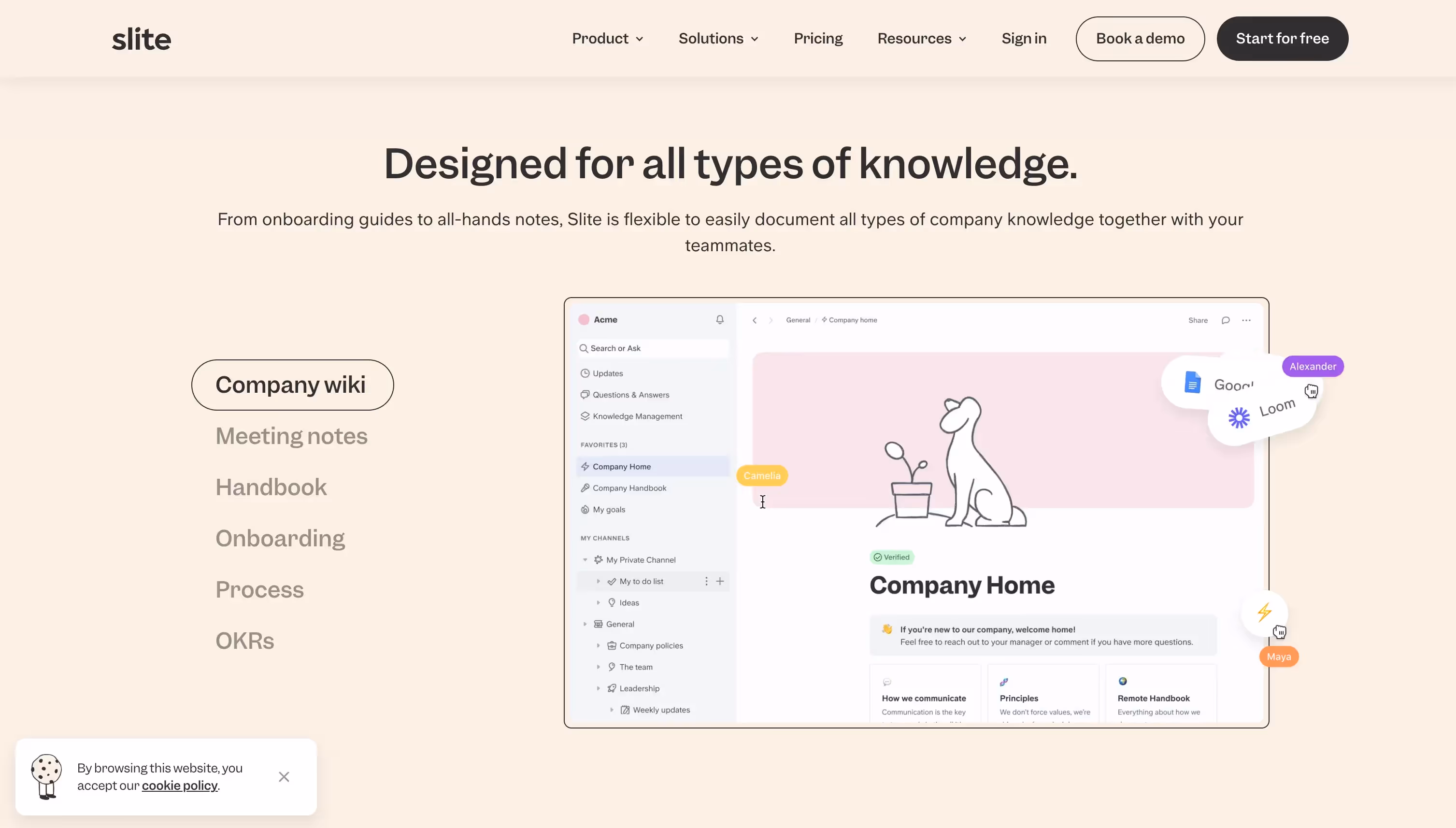
Task: Open the Product dropdown menu
Action: [x=607, y=39]
